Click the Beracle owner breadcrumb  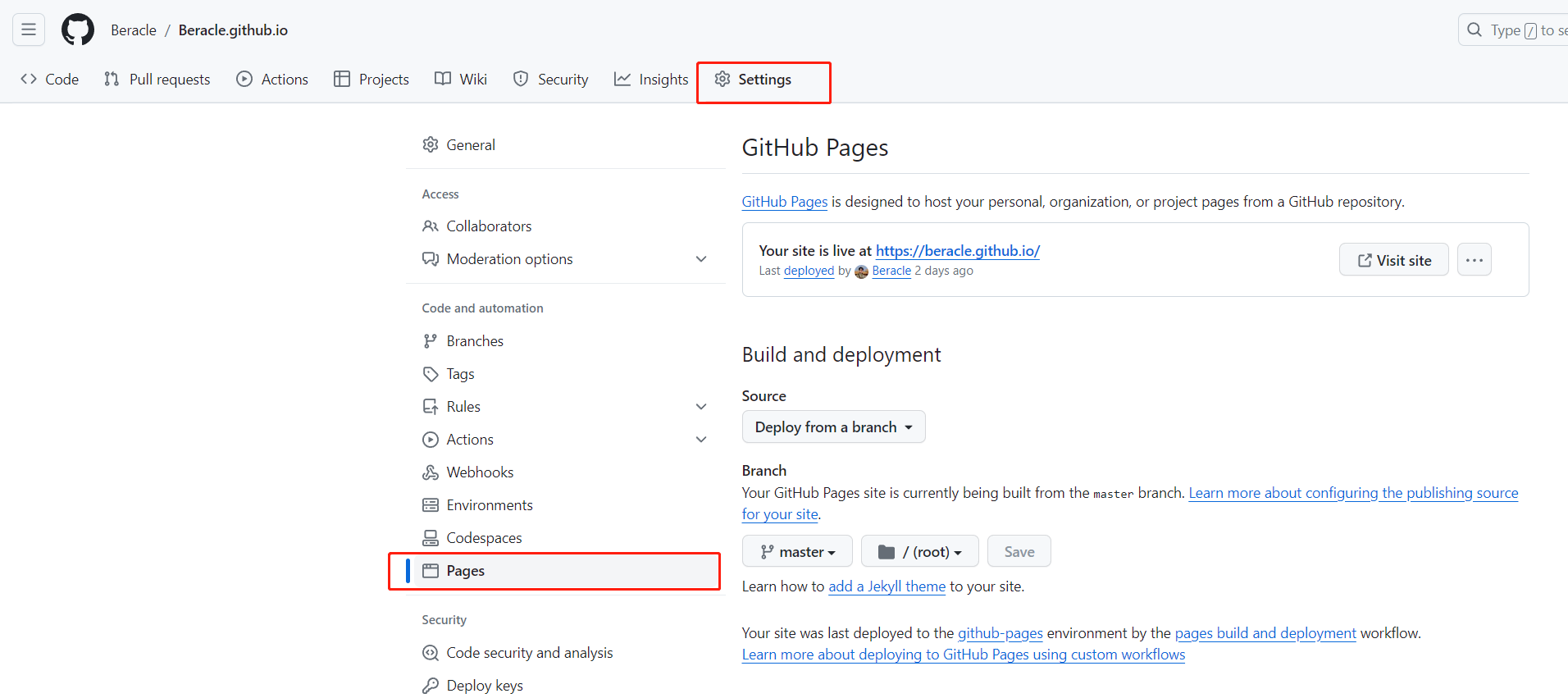[134, 30]
